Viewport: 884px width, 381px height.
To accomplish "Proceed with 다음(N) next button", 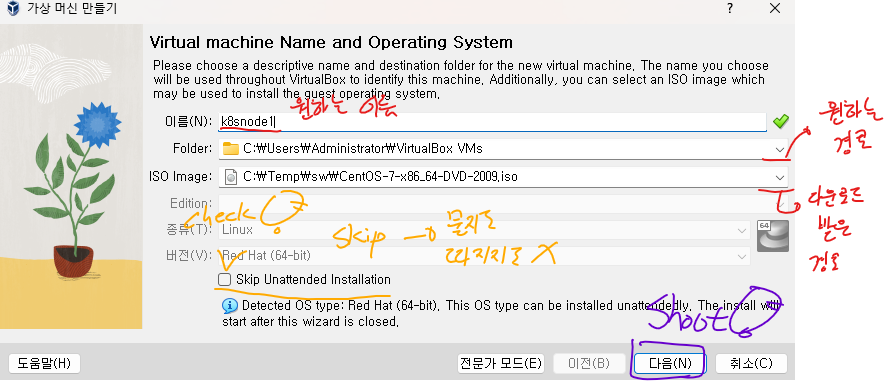I will point(670,364).
